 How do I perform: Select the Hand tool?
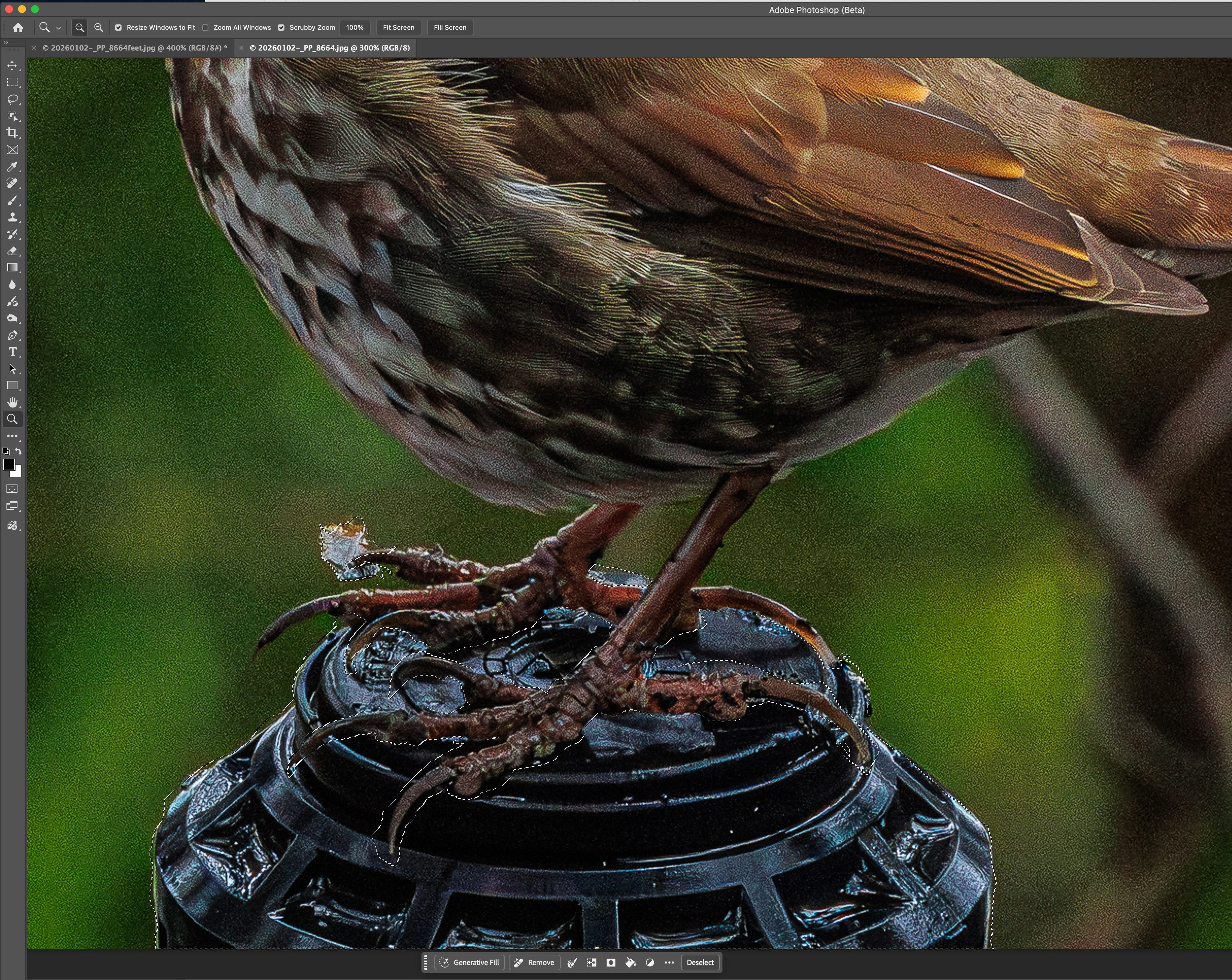pyautogui.click(x=12, y=403)
